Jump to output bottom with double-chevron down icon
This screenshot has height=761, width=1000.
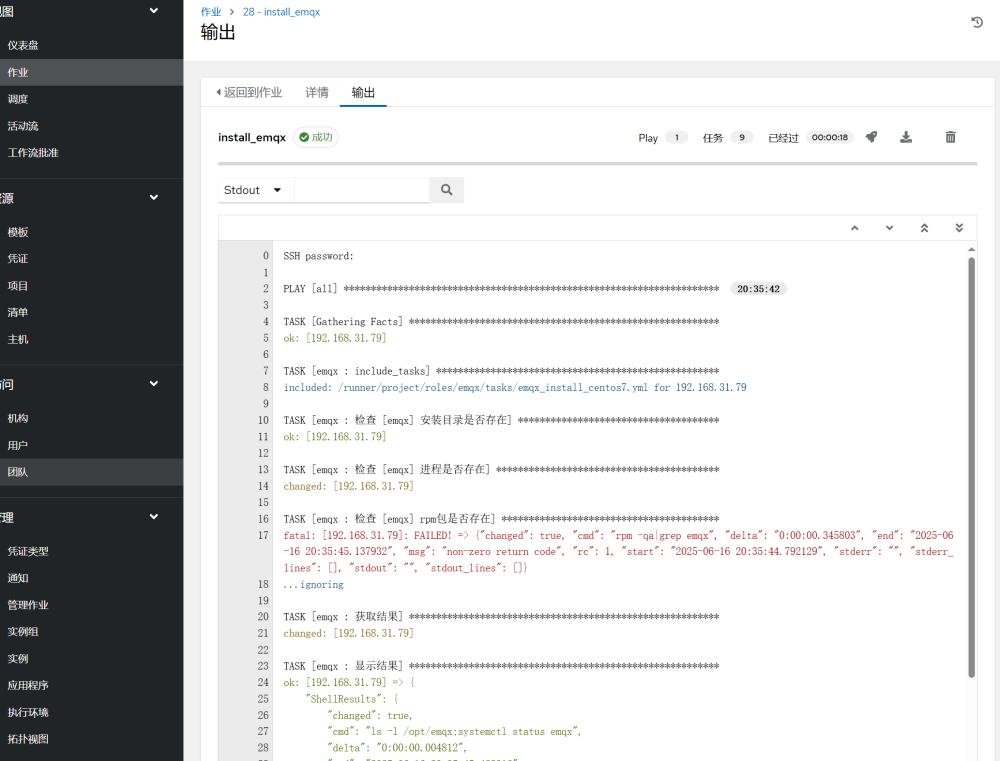[x=959, y=228]
